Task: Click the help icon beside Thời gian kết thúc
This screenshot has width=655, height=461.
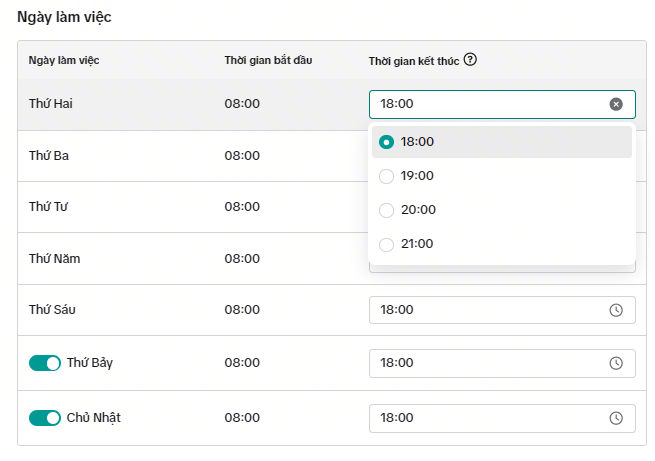Action: click(x=470, y=60)
